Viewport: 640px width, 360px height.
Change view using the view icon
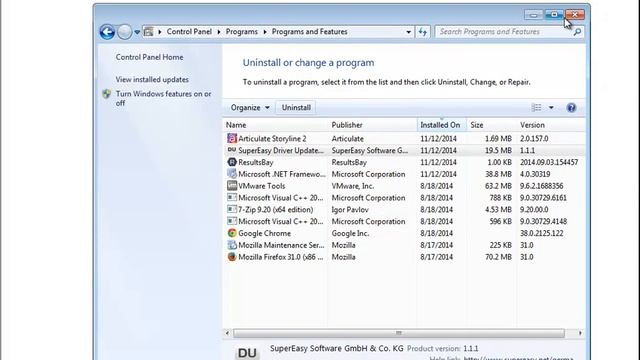click(536, 107)
